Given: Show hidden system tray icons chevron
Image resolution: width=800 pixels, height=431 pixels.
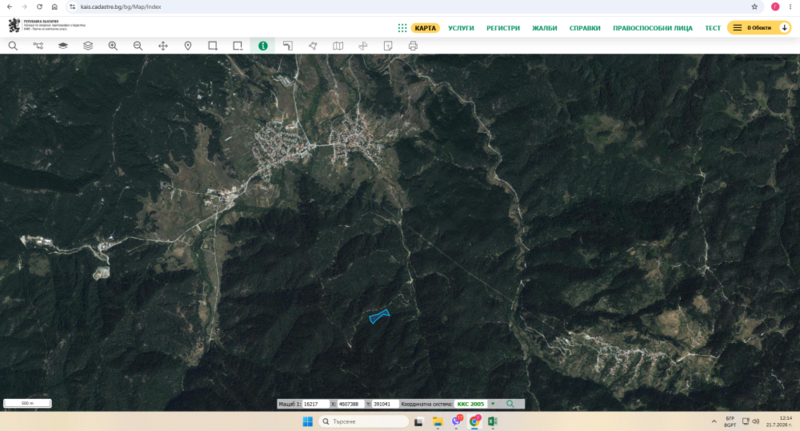Looking at the screenshot, I should 714,421.
